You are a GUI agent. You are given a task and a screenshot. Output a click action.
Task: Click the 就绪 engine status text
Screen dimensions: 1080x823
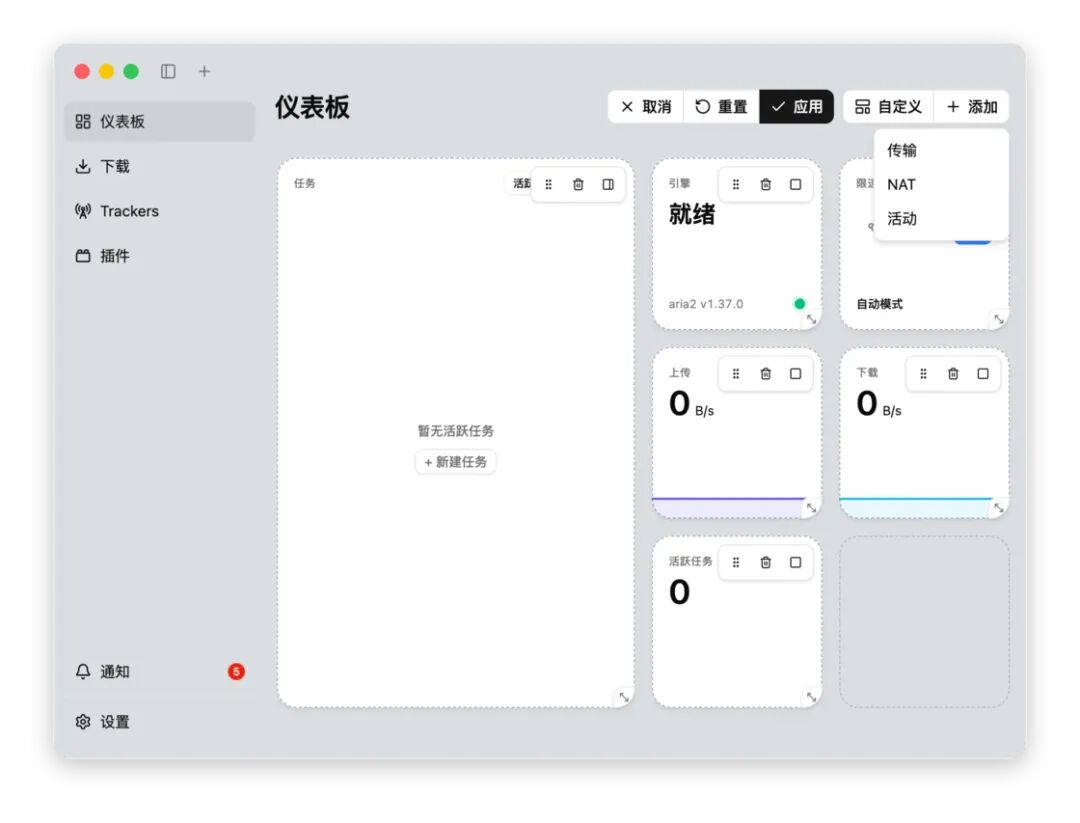coord(692,215)
